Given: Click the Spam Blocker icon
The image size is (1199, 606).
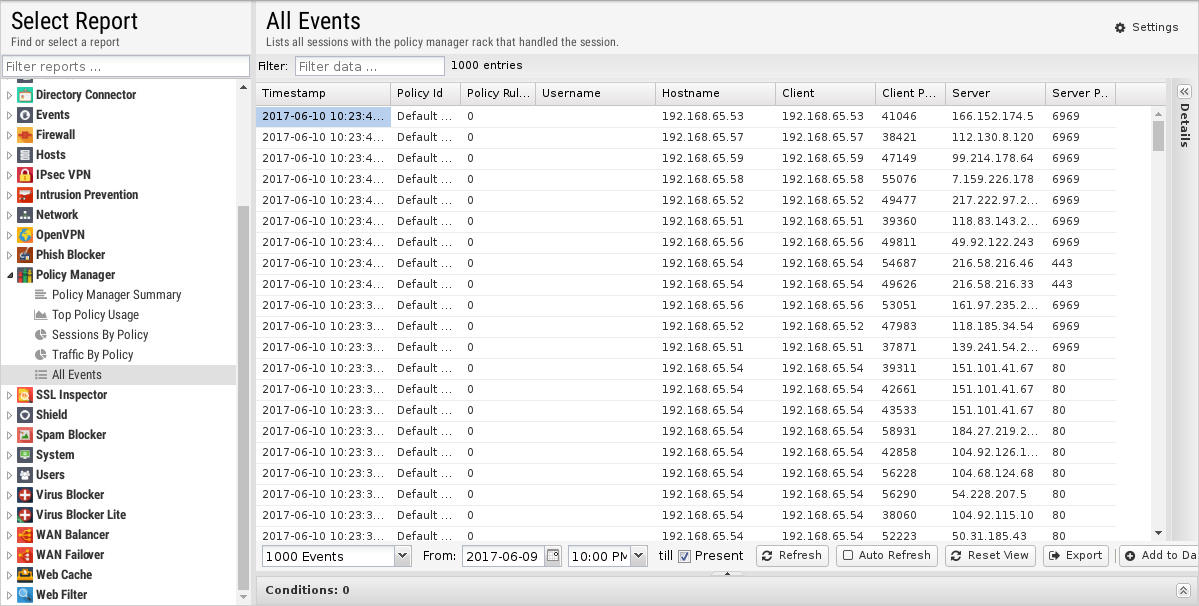Looking at the screenshot, I should 24,434.
